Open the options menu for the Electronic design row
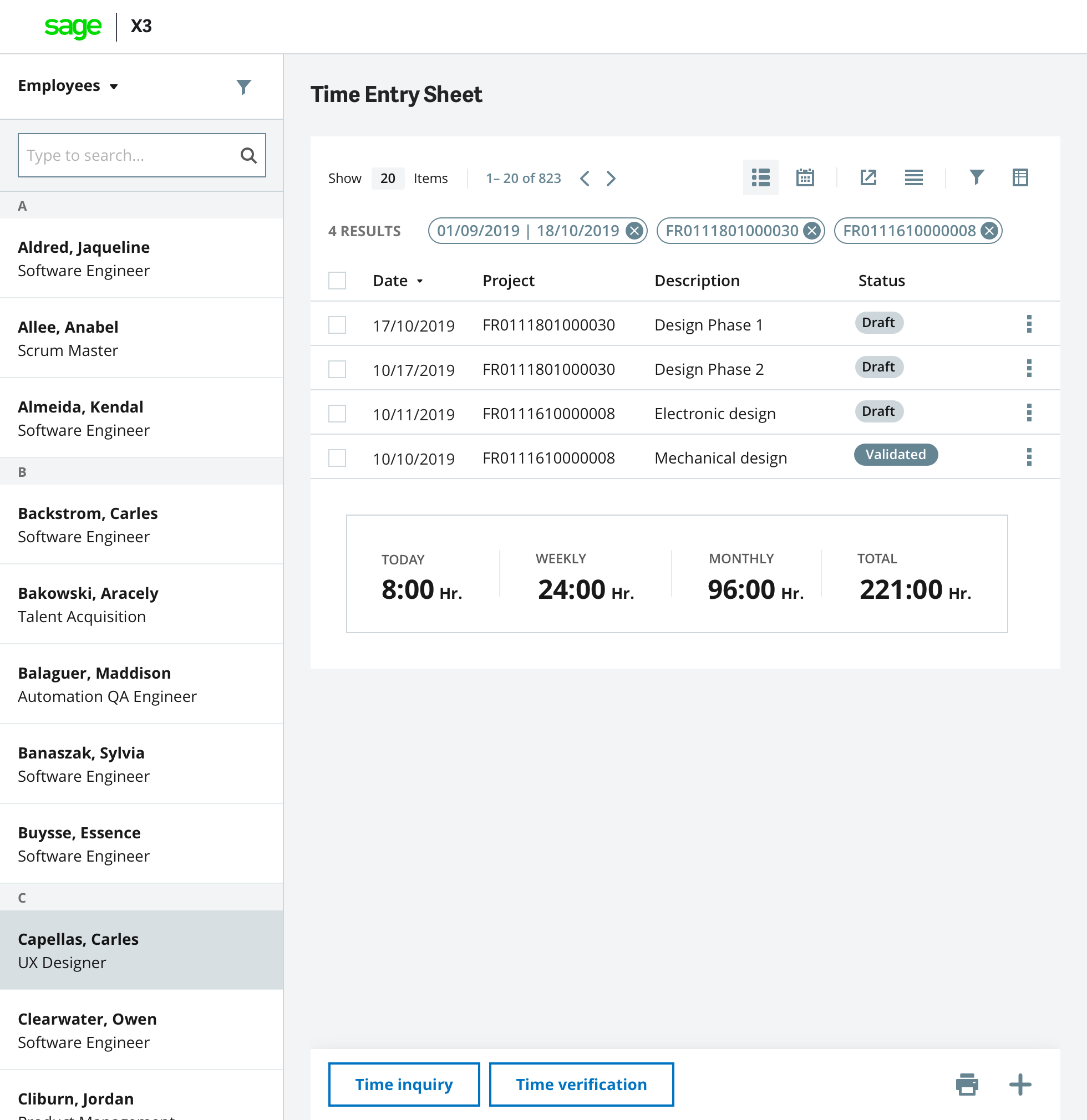The height and width of the screenshot is (1120, 1087). click(1029, 413)
